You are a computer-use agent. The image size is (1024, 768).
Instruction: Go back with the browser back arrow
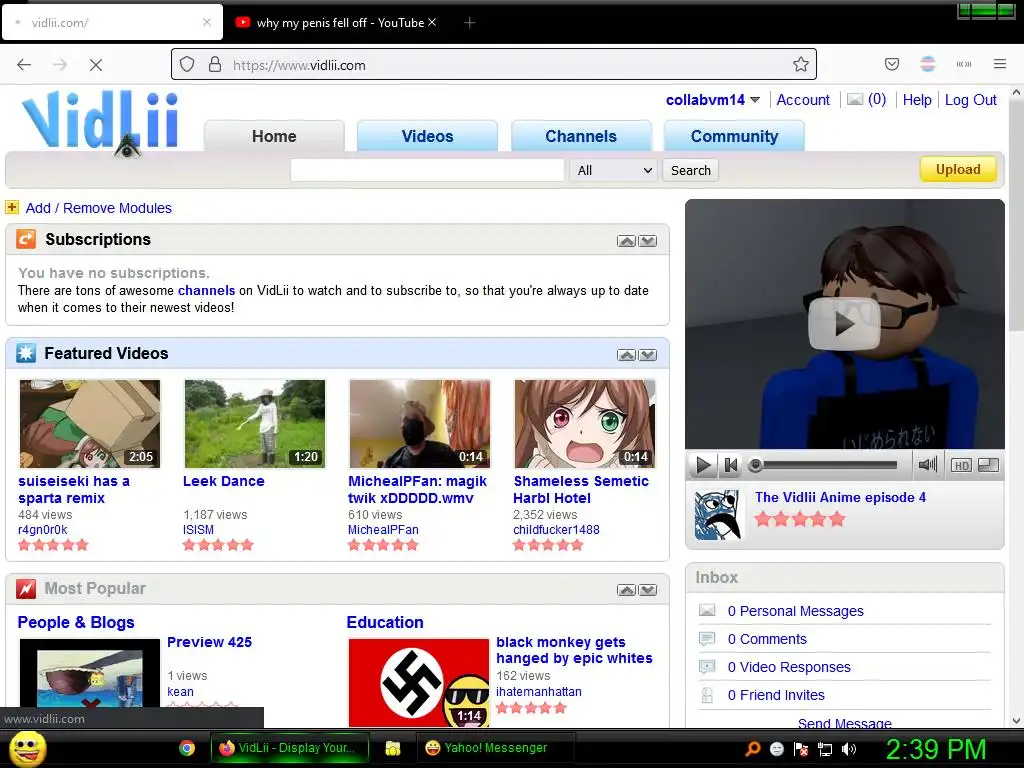tap(24, 65)
